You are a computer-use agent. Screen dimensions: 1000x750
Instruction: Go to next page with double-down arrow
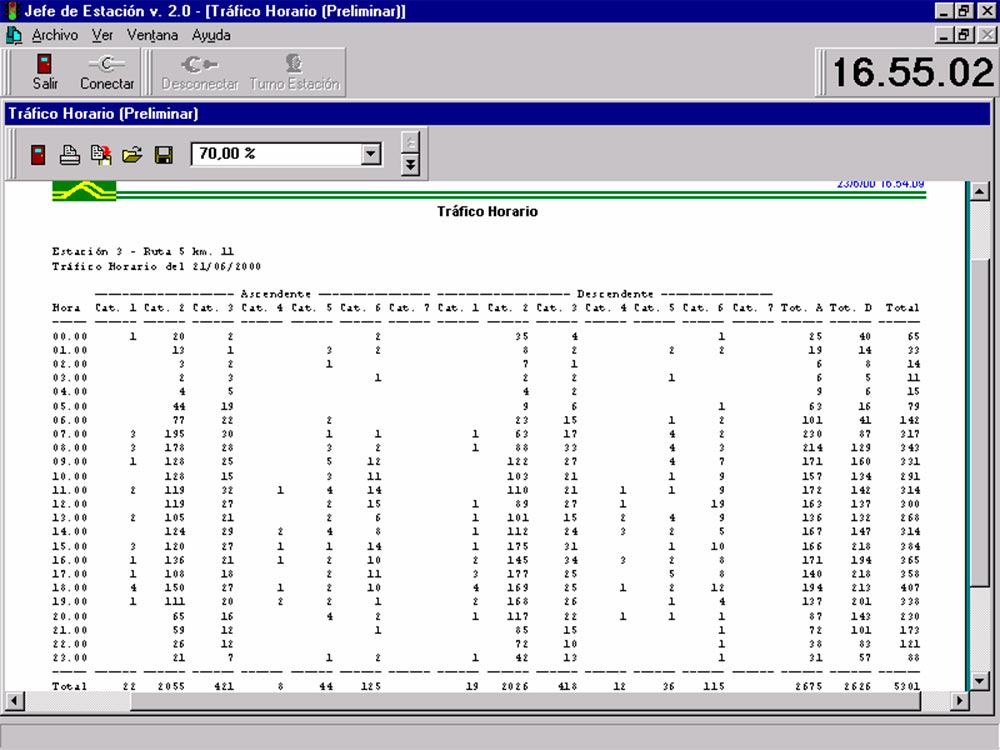[x=411, y=165]
